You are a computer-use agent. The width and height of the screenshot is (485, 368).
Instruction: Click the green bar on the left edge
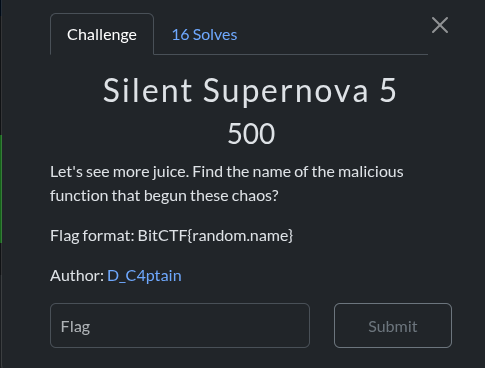point(1,189)
